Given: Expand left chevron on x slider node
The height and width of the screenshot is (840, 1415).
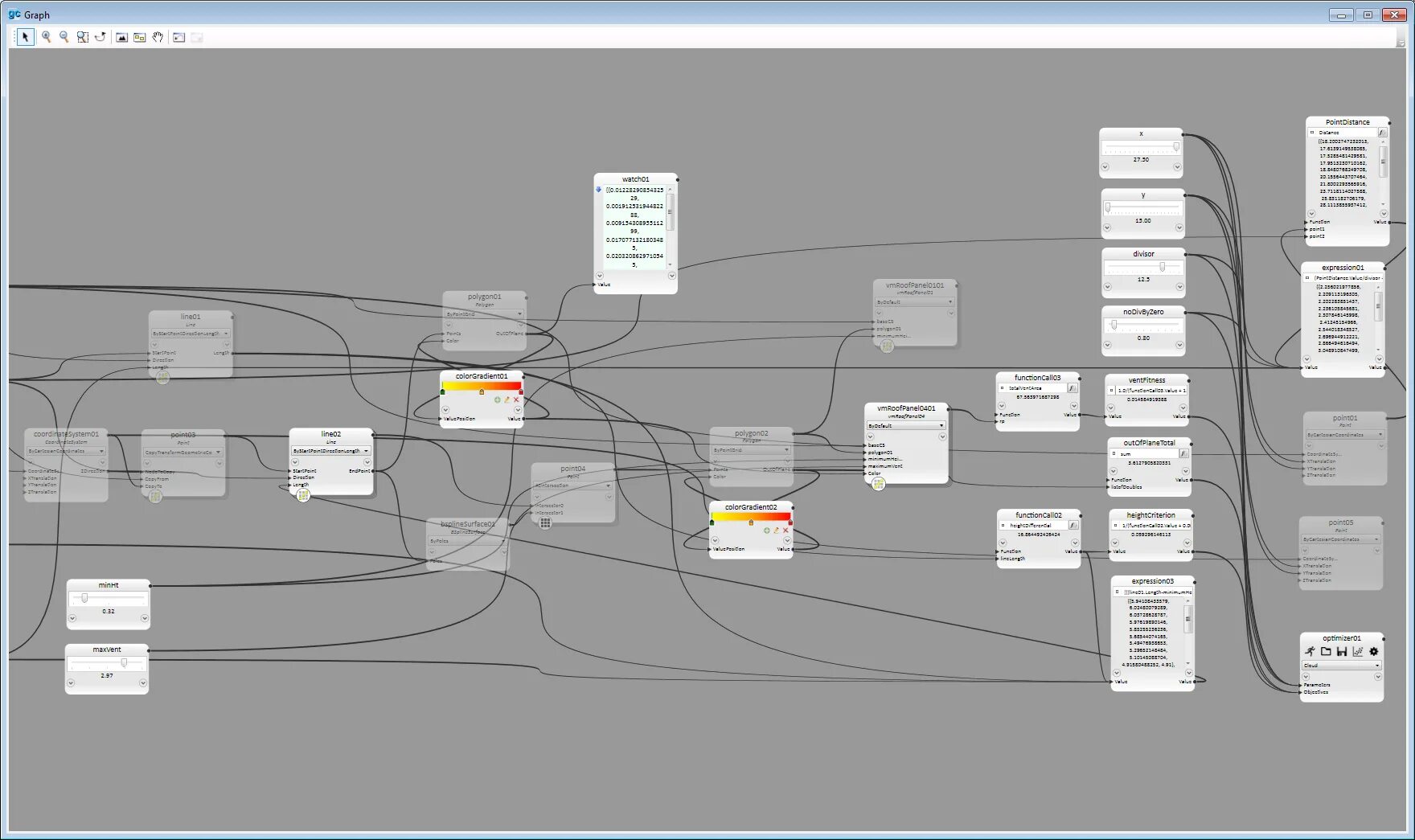Looking at the screenshot, I should [x=1105, y=167].
